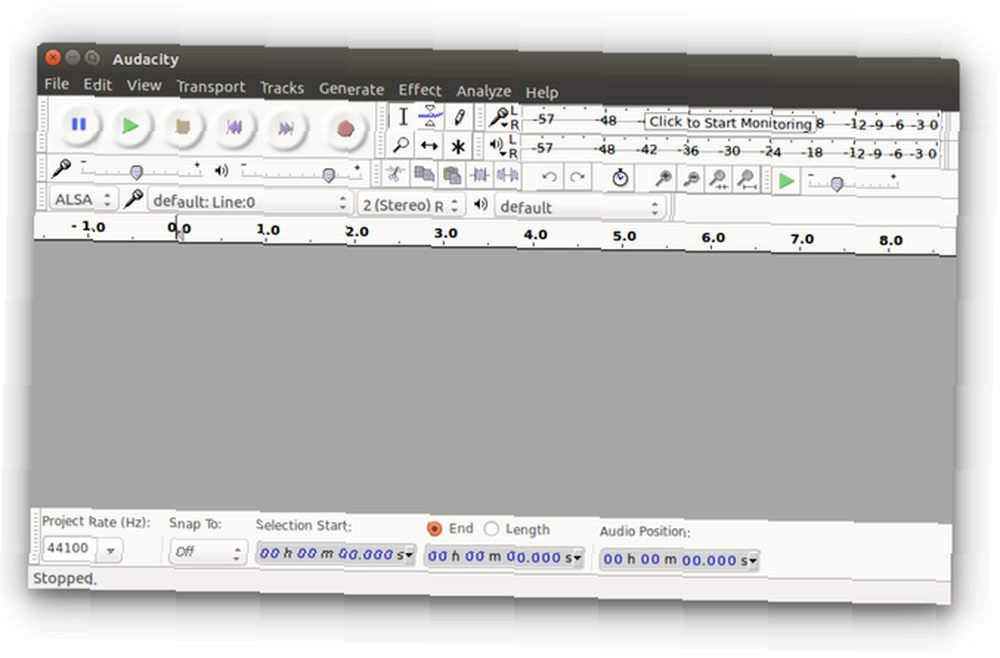Open the End time format dropdown

577,559
